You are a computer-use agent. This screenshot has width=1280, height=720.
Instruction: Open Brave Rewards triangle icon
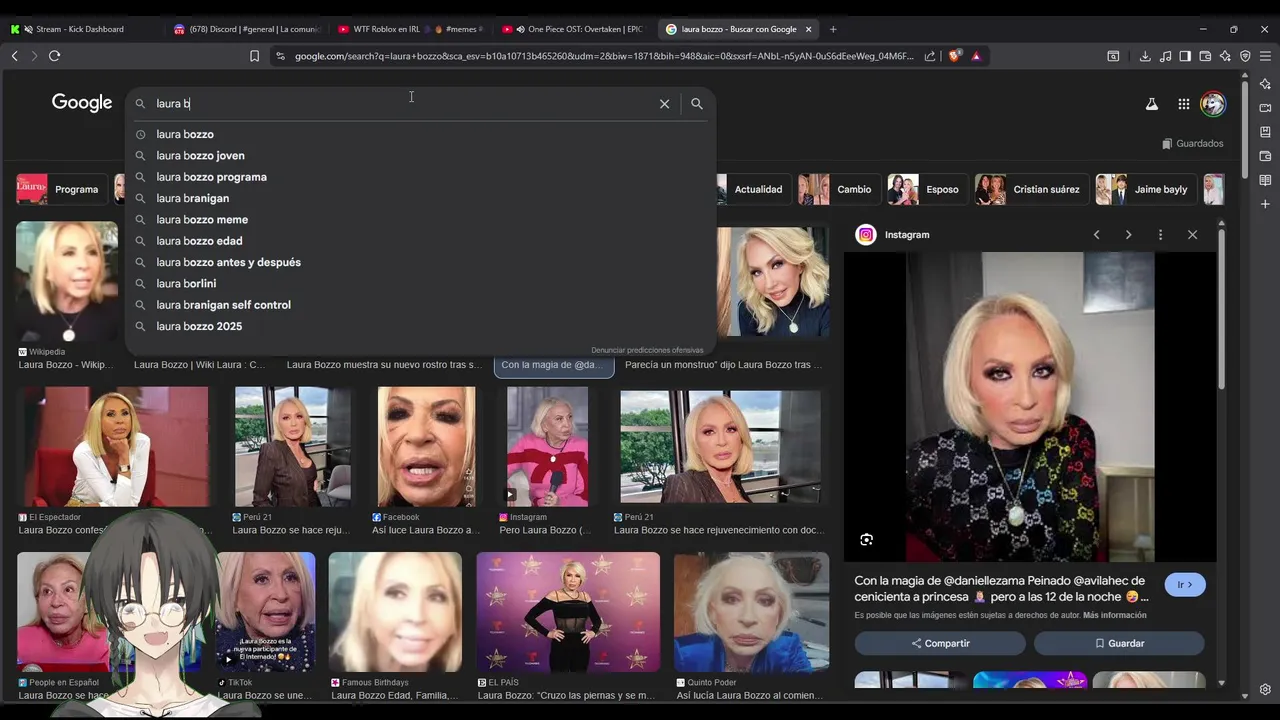click(976, 56)
